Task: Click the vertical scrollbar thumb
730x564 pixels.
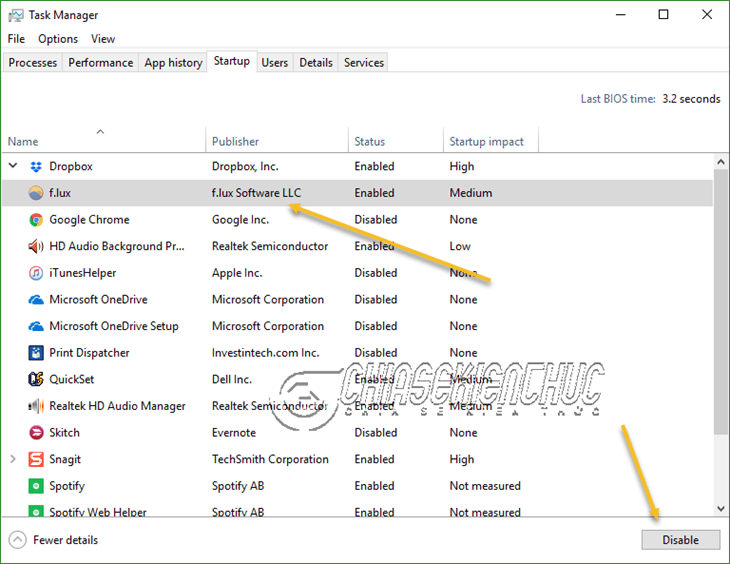Action: point(721,302)
